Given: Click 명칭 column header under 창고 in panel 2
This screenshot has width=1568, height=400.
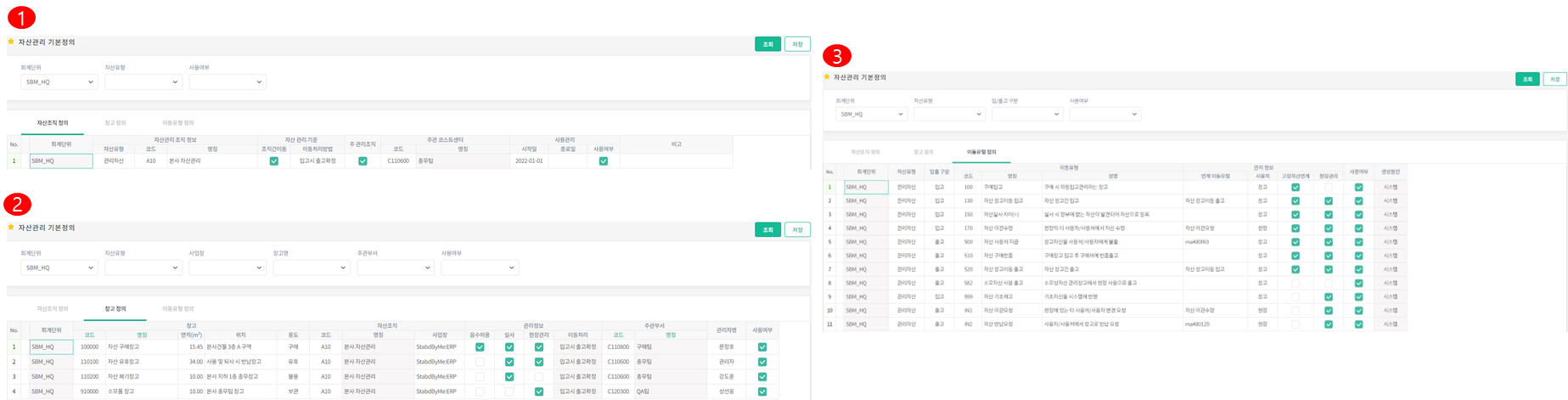Looking at the screenshot, I should pos(142,335).
